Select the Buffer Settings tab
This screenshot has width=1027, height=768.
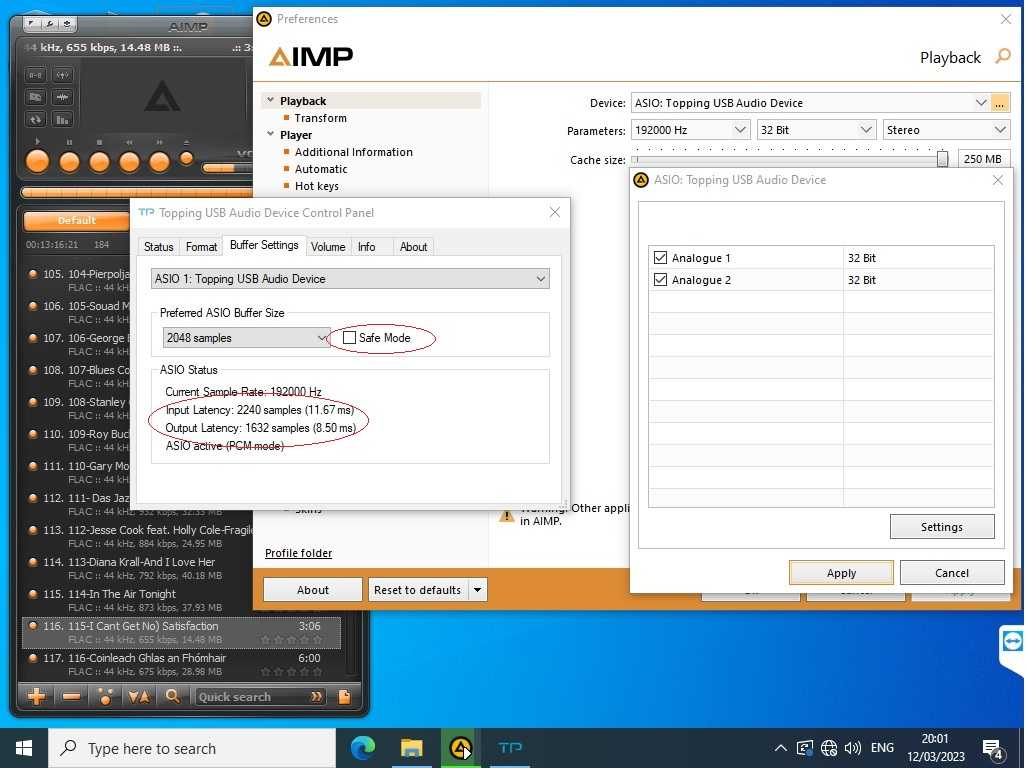tap(264, 245)
